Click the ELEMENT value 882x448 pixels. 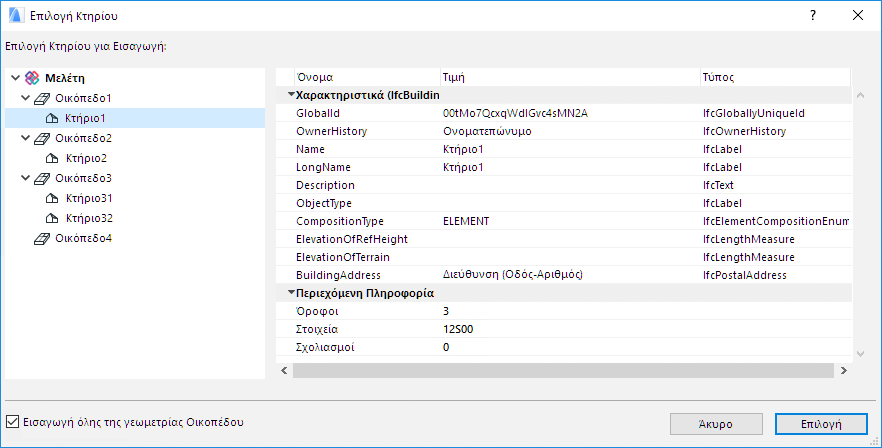click(x=466, y=221)
